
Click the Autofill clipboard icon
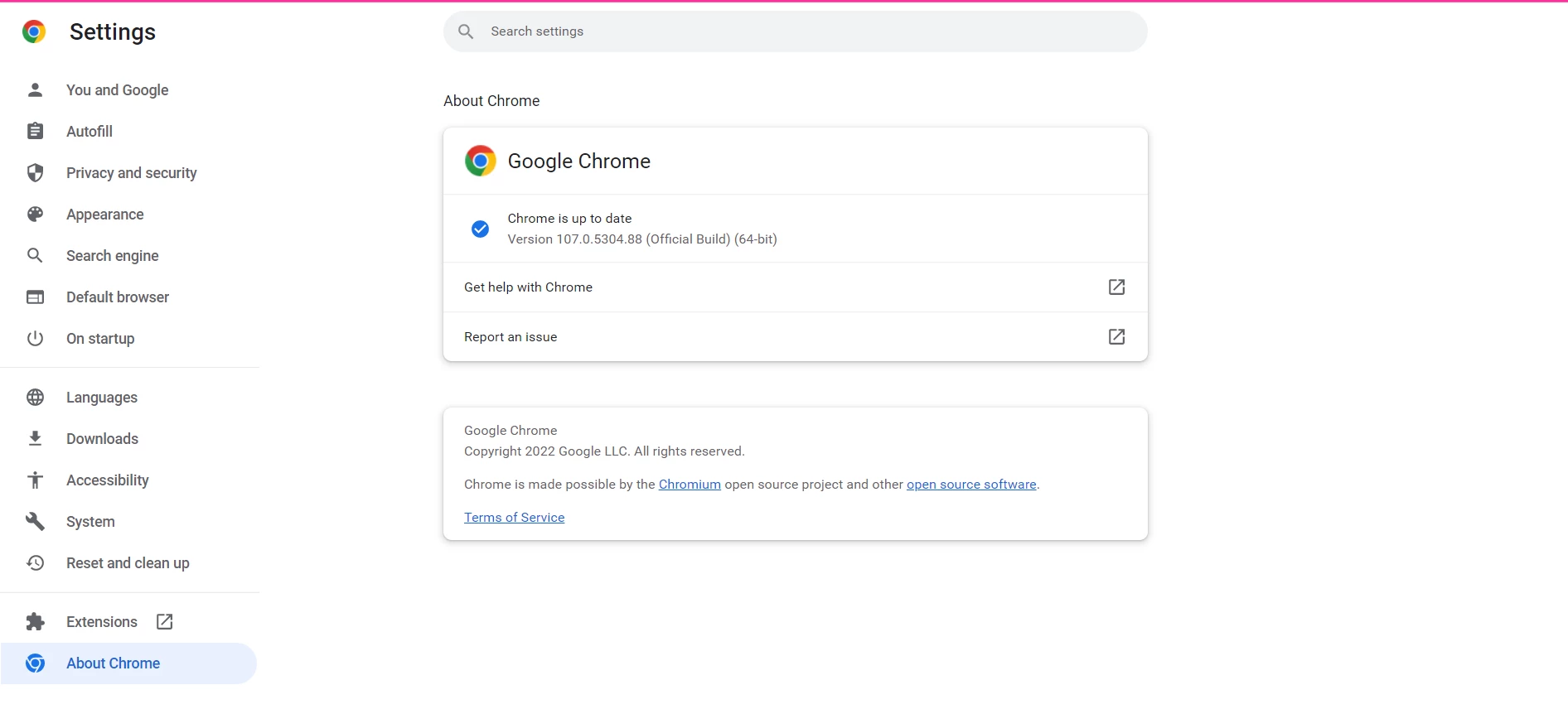[35, 131]
